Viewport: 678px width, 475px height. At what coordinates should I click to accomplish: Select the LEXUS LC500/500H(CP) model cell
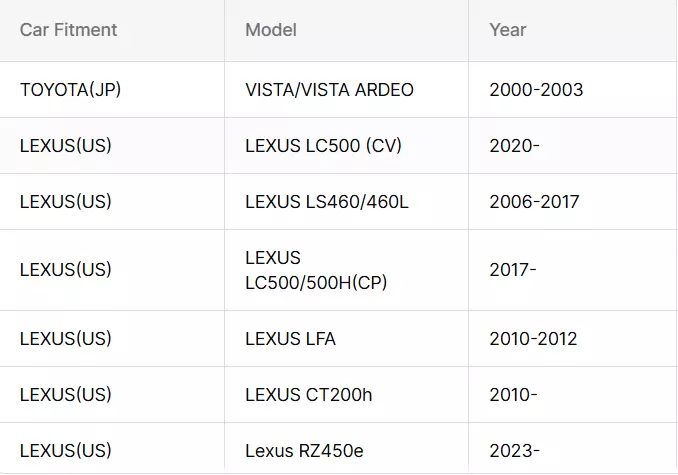click(316, 270)
